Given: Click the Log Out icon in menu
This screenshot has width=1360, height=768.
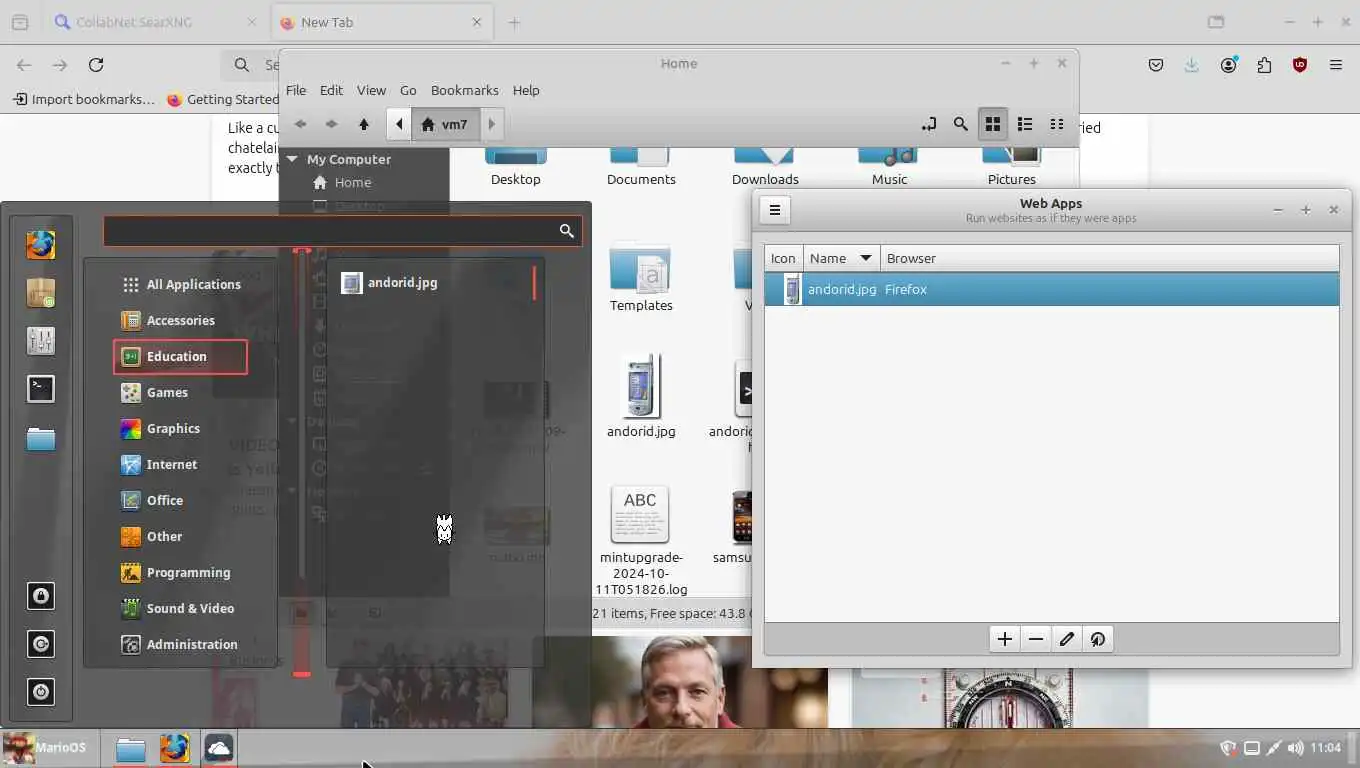Looking at the screenshot, I should tap(41, 644).
